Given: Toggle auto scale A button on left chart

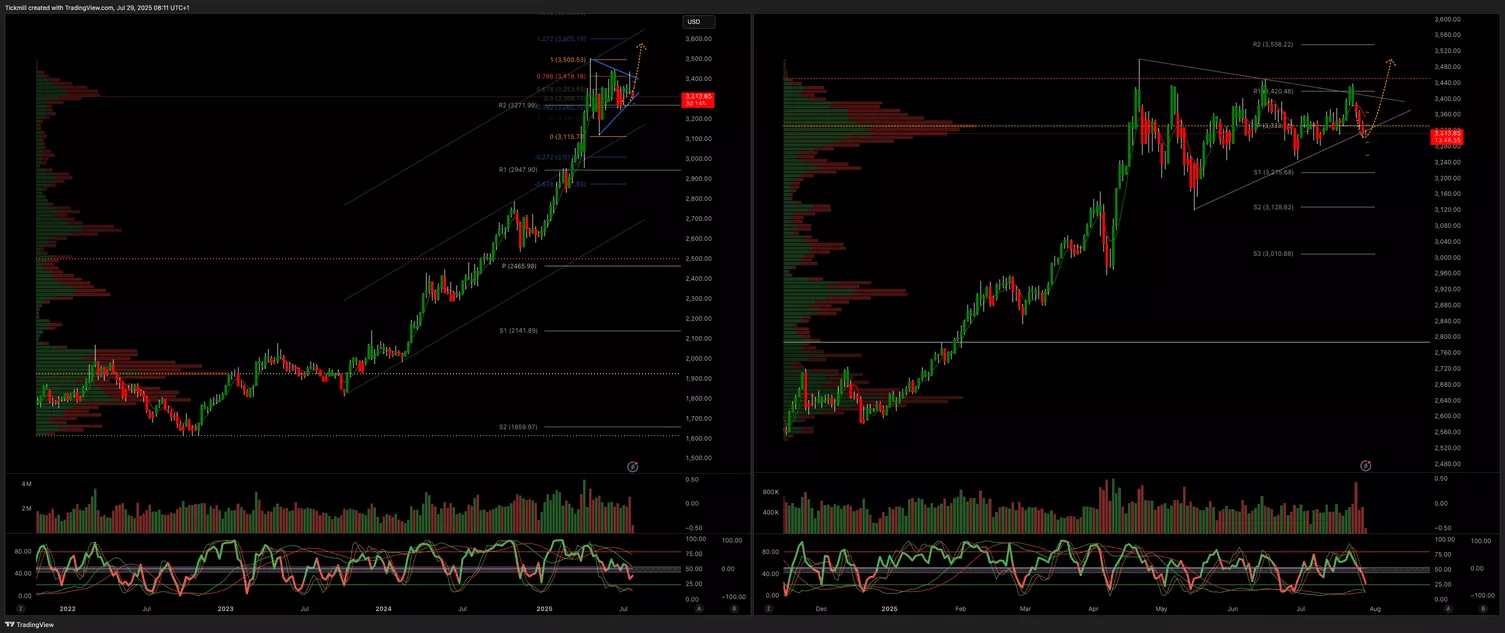Looking at the screenshot, I should point(699,608).
